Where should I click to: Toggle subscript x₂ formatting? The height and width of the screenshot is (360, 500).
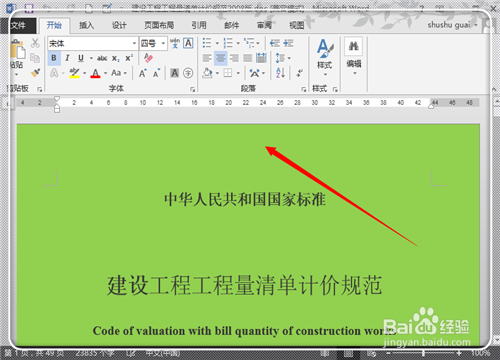point(115,58)
